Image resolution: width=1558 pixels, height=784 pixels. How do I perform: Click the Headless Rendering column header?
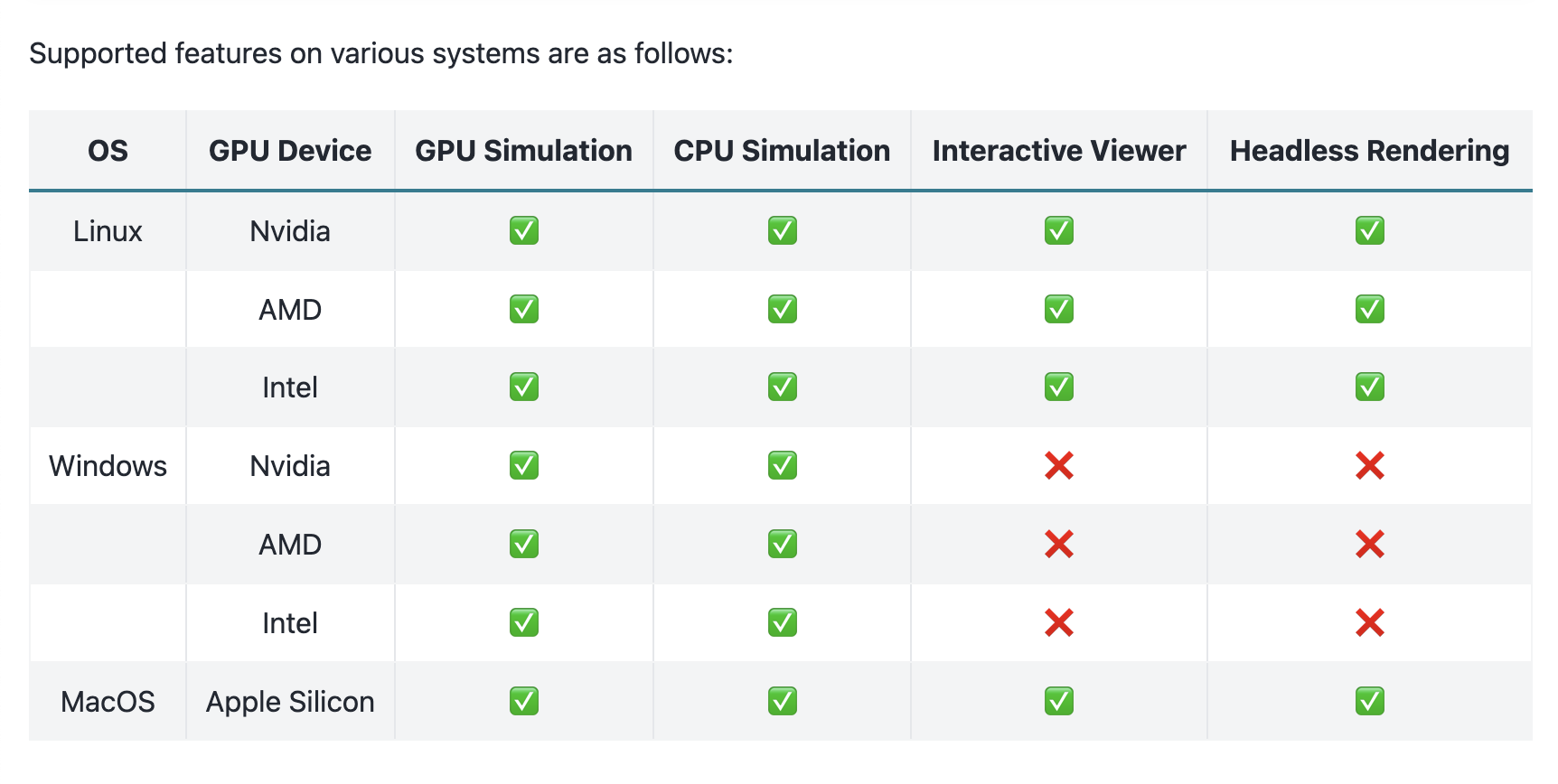coord(1369,151)
